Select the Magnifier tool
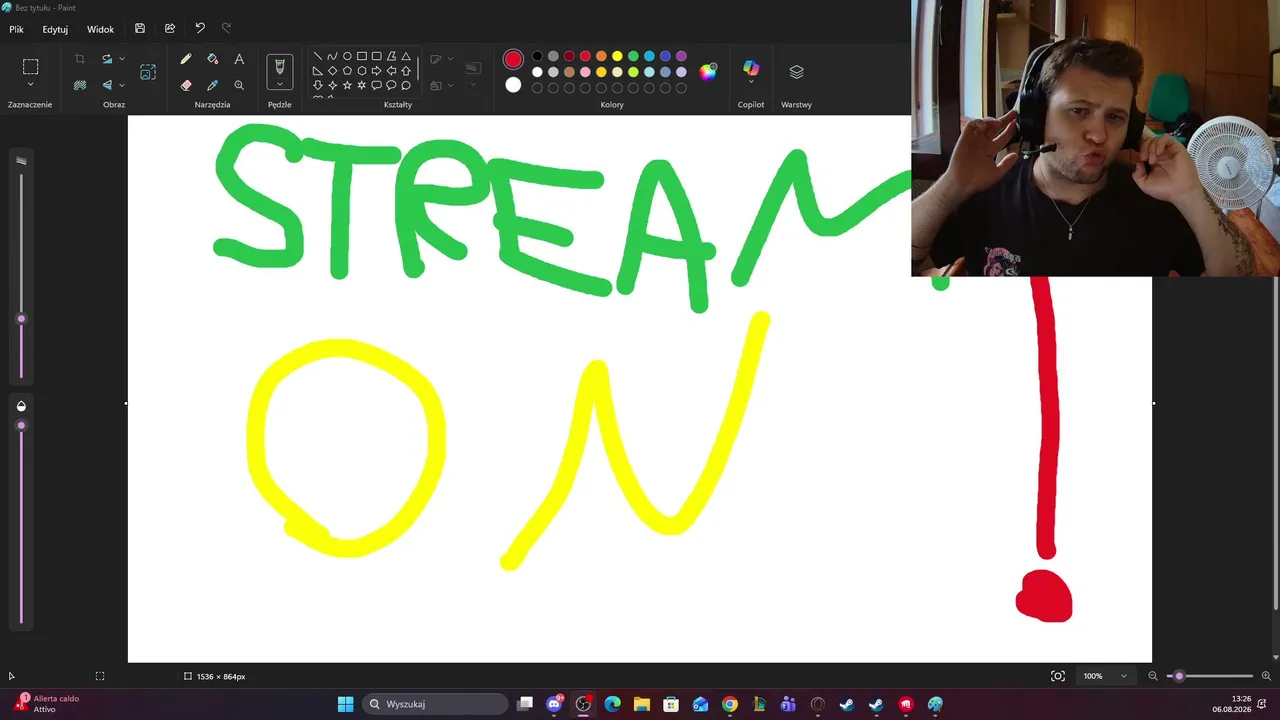 tap(239, 85)
